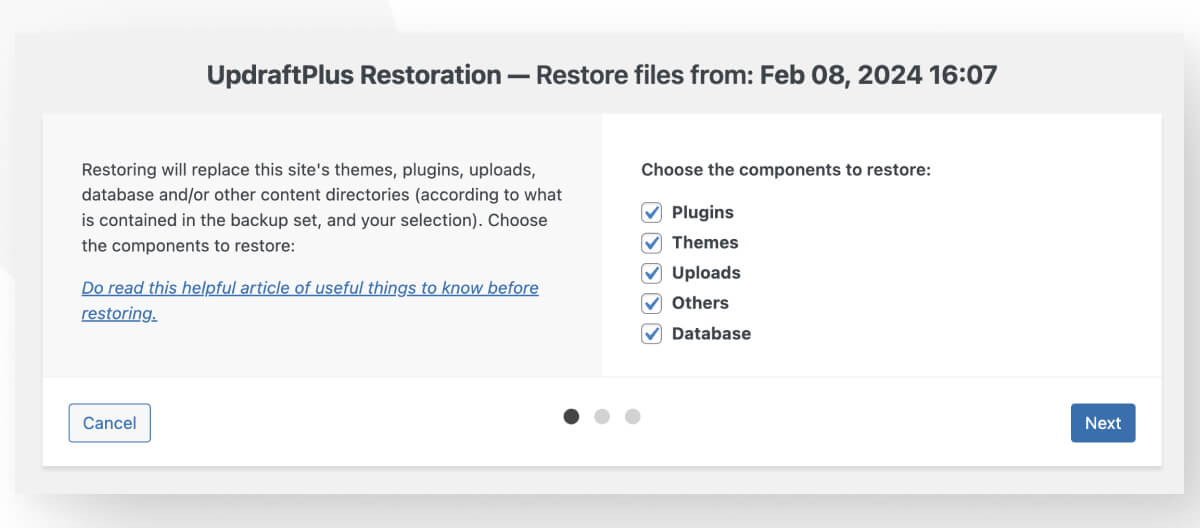Select the first dark step indicator dot

[x=571, y=416]
